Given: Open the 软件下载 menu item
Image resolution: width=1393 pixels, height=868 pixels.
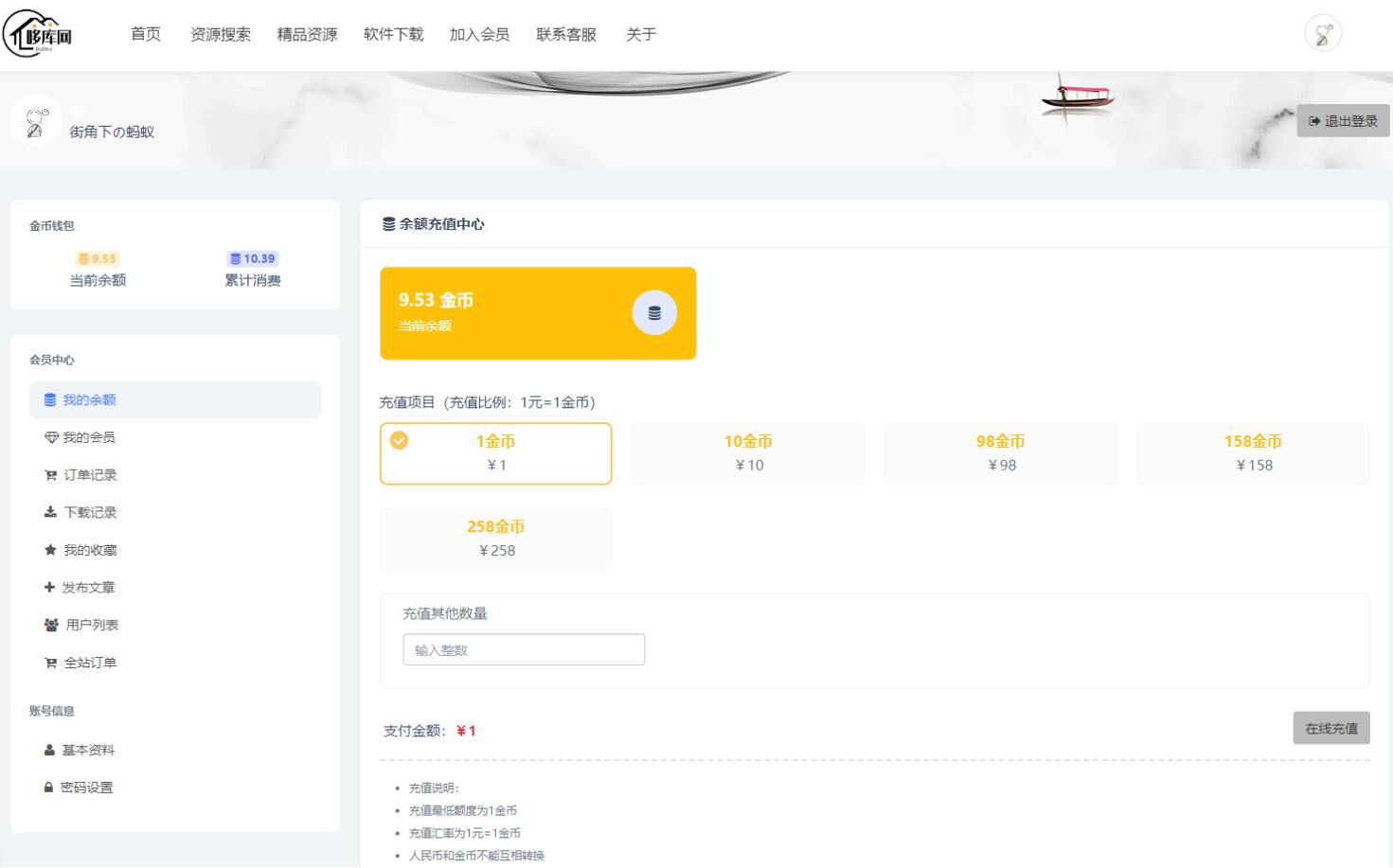Looking at the screenshot, I should pyautogui.click(x=392, y=33).
